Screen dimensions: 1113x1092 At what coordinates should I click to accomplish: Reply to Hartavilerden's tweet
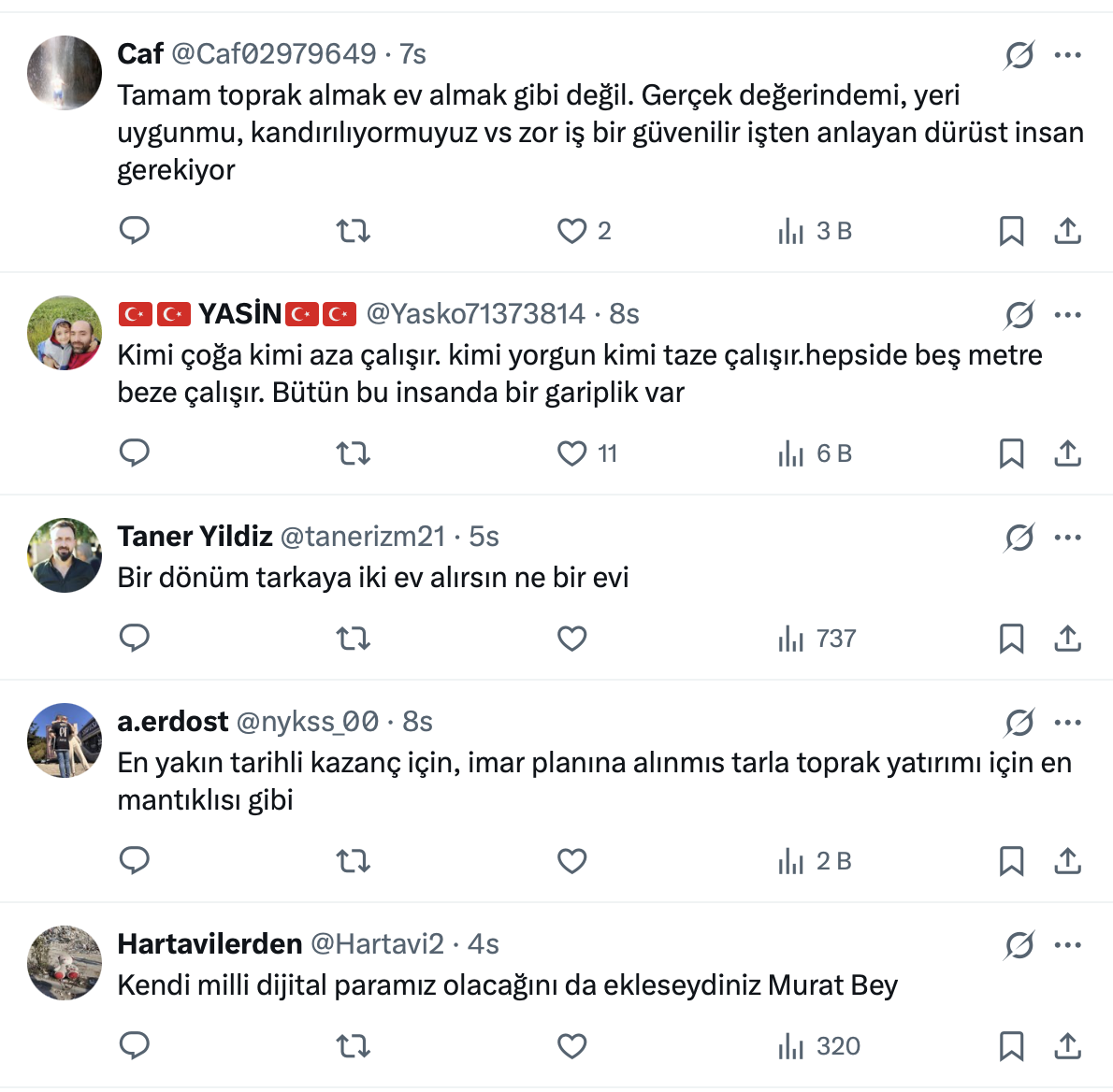point(135,1045)
